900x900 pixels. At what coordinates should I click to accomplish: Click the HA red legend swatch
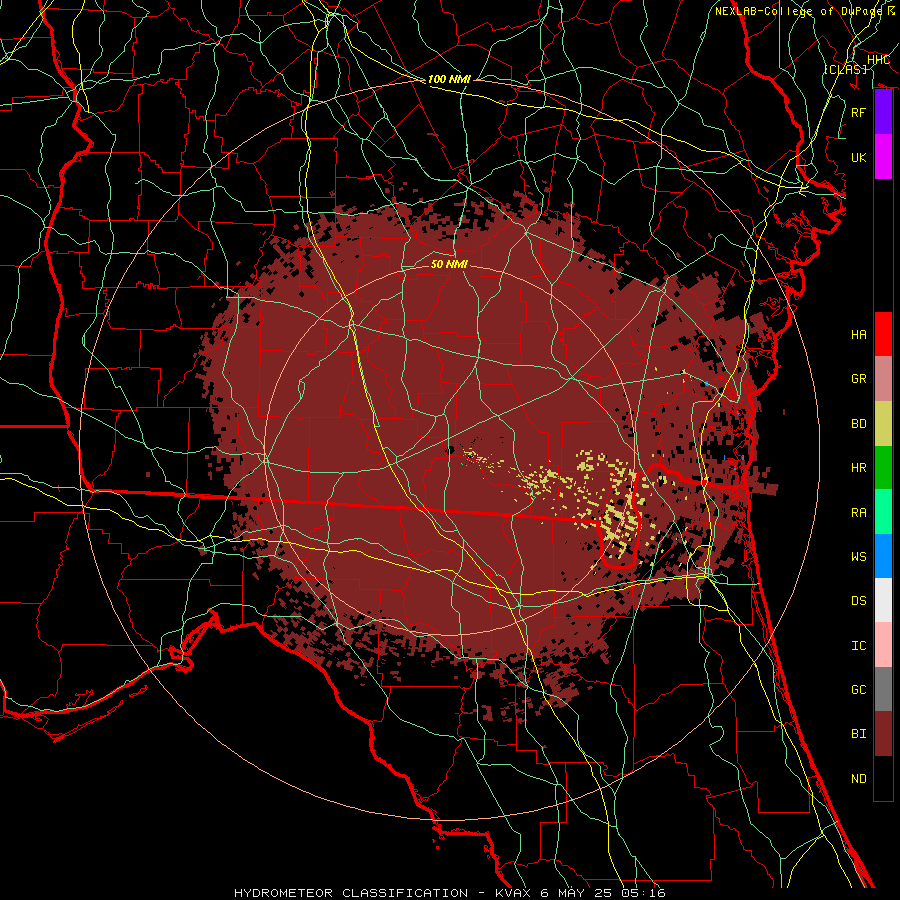883,334
